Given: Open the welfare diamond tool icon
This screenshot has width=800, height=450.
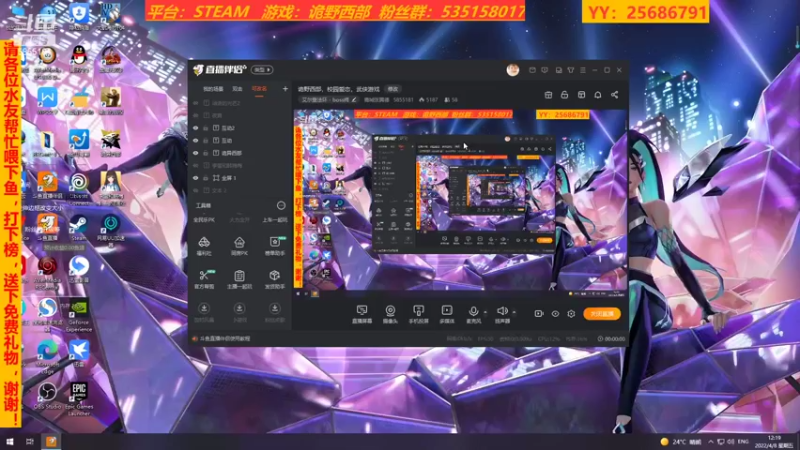Looking at the screenshot, I should [204, 242].
